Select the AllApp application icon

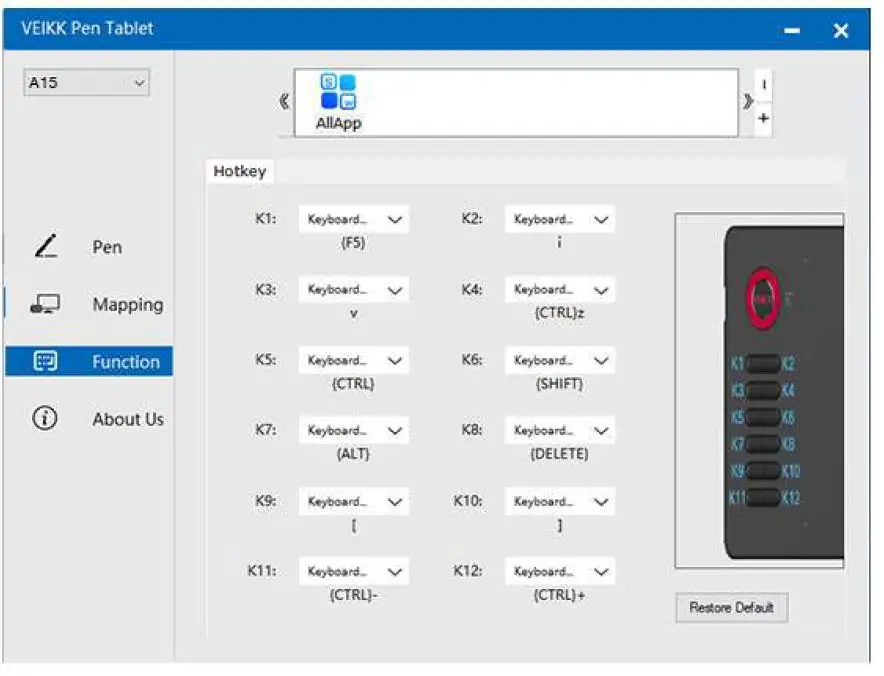click(x=338, y=102)
